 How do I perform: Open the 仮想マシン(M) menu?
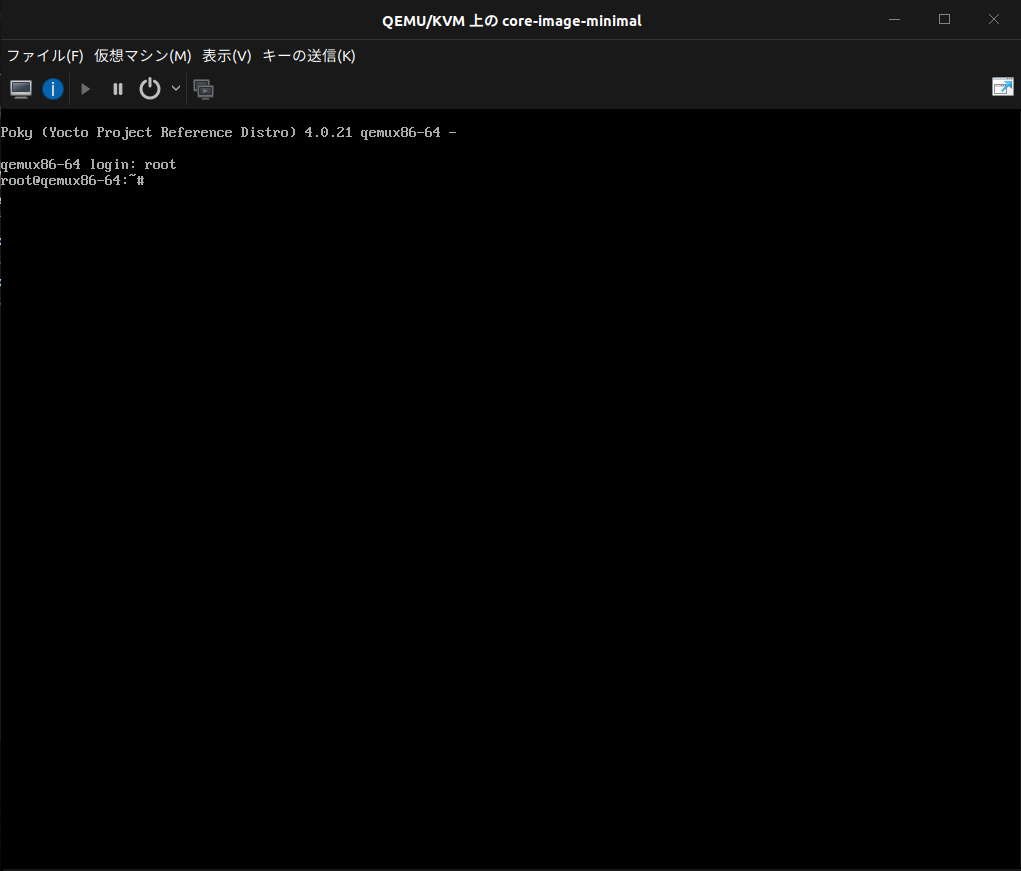click(x=143, y=56)
